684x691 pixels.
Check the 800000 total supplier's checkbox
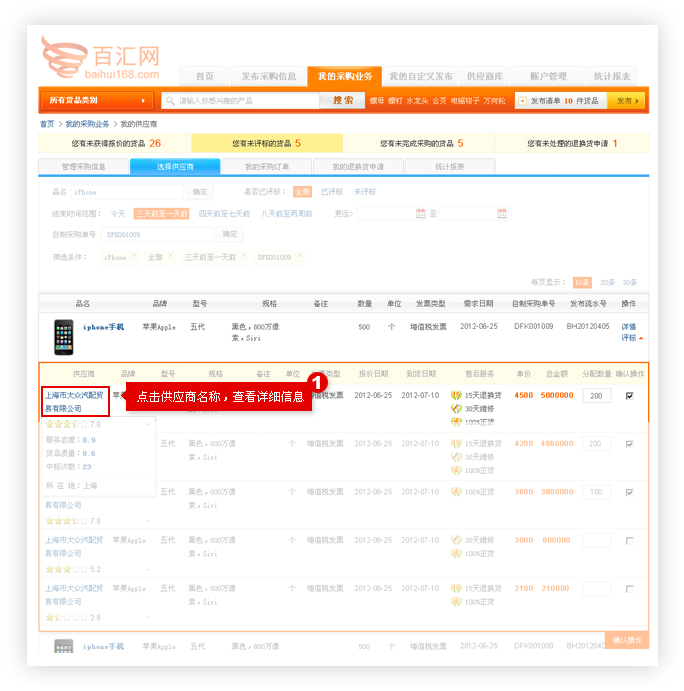click(x=628, y=541)
